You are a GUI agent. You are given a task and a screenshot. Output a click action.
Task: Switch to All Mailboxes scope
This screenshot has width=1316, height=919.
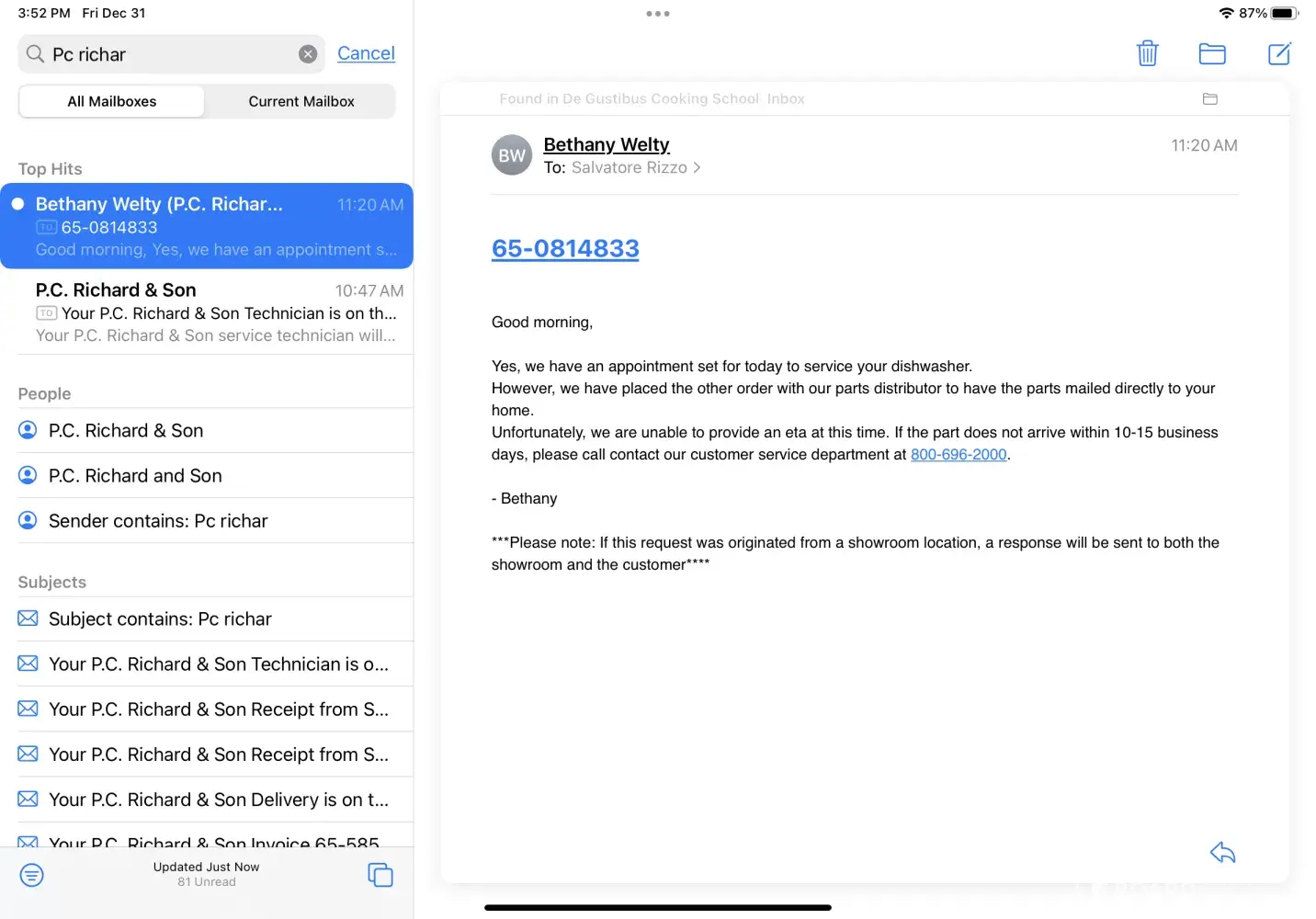[112, 101]
